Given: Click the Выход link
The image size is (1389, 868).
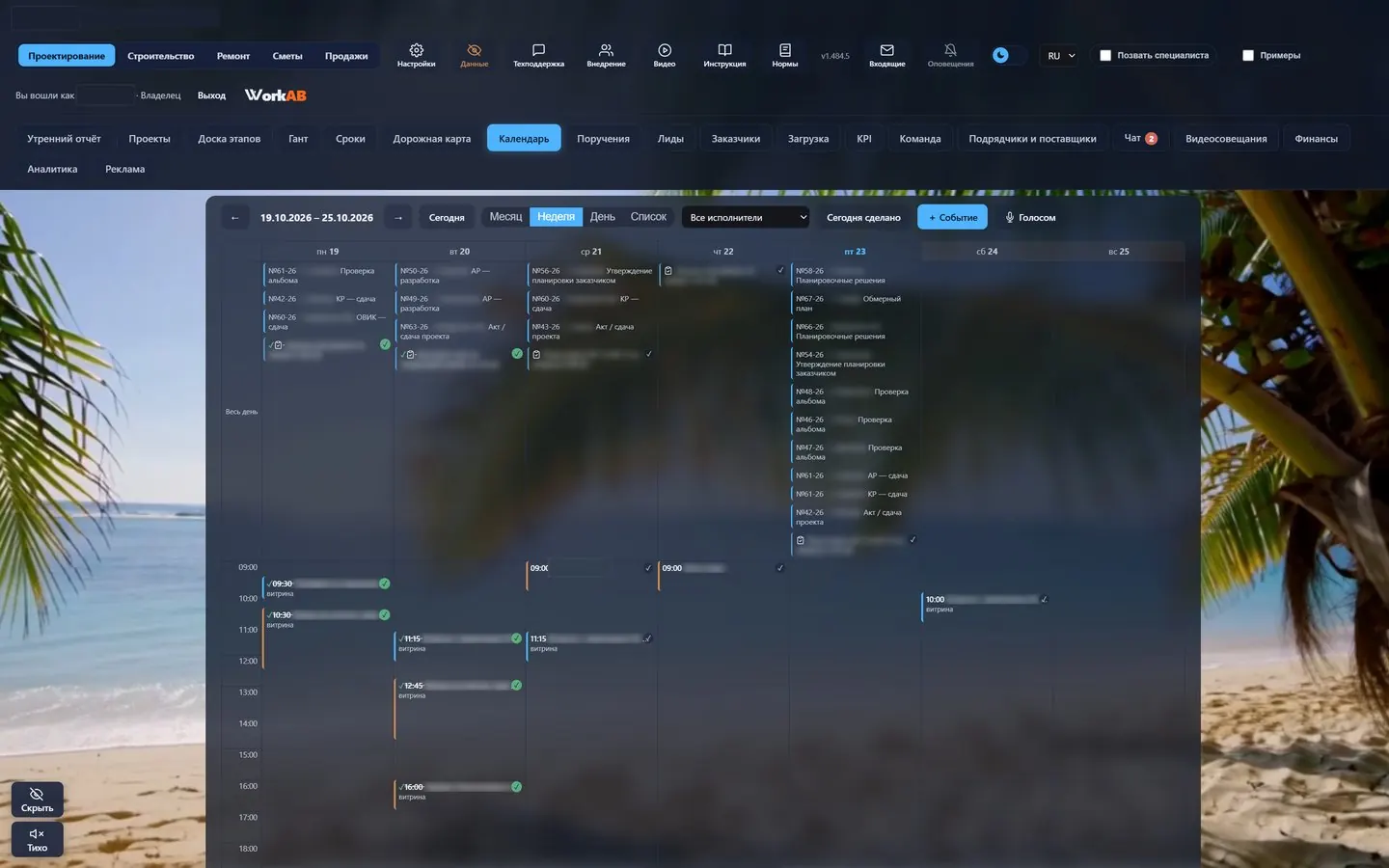Looking at the screenshot, I should tap(211, 95).
